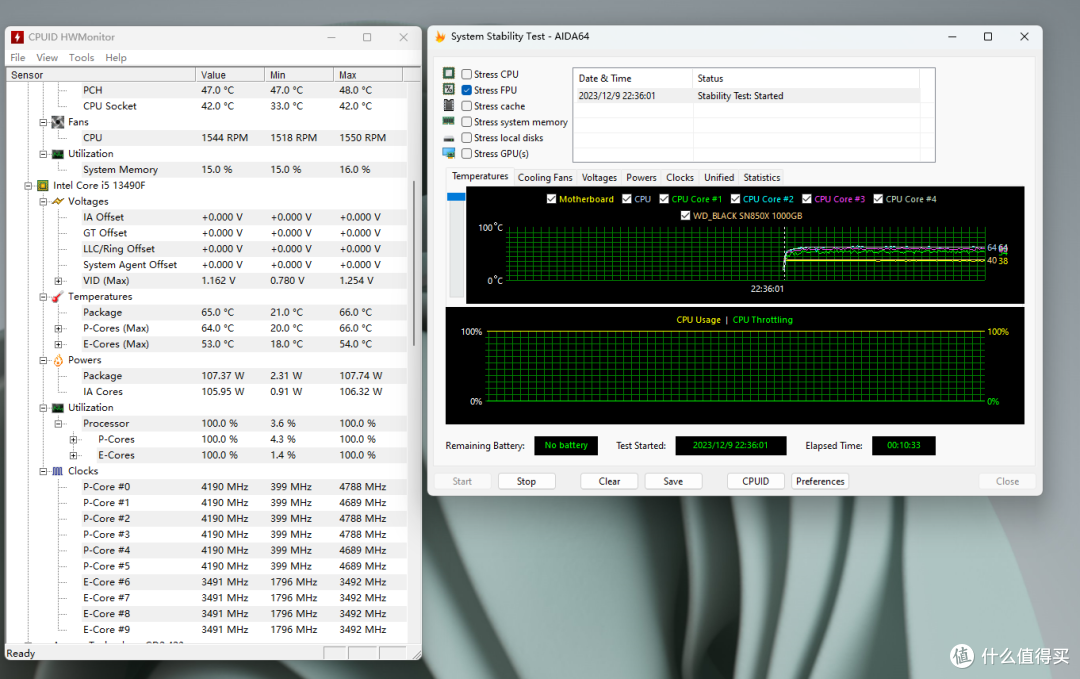Click the Intel Core i5 13490F chip icon

pyautogui.click(x=43, y=185)
